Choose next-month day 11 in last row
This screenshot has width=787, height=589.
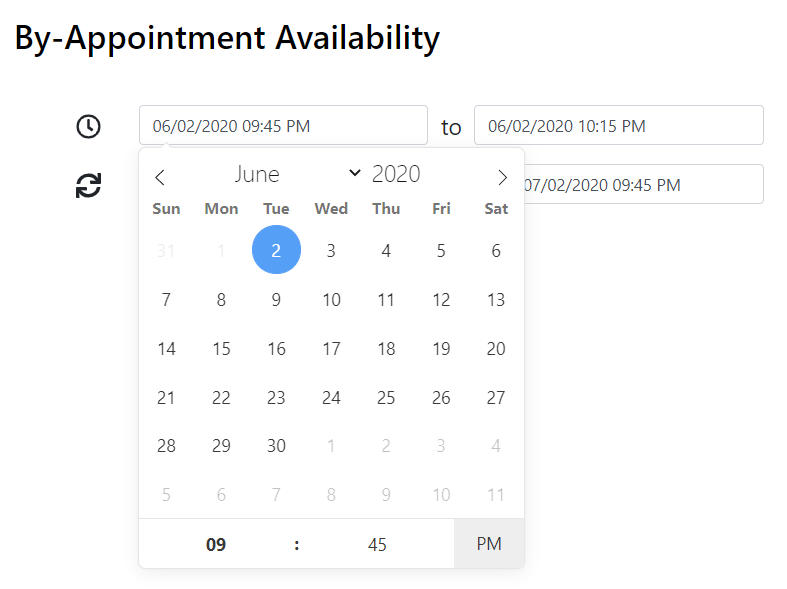tap(496, 494)
